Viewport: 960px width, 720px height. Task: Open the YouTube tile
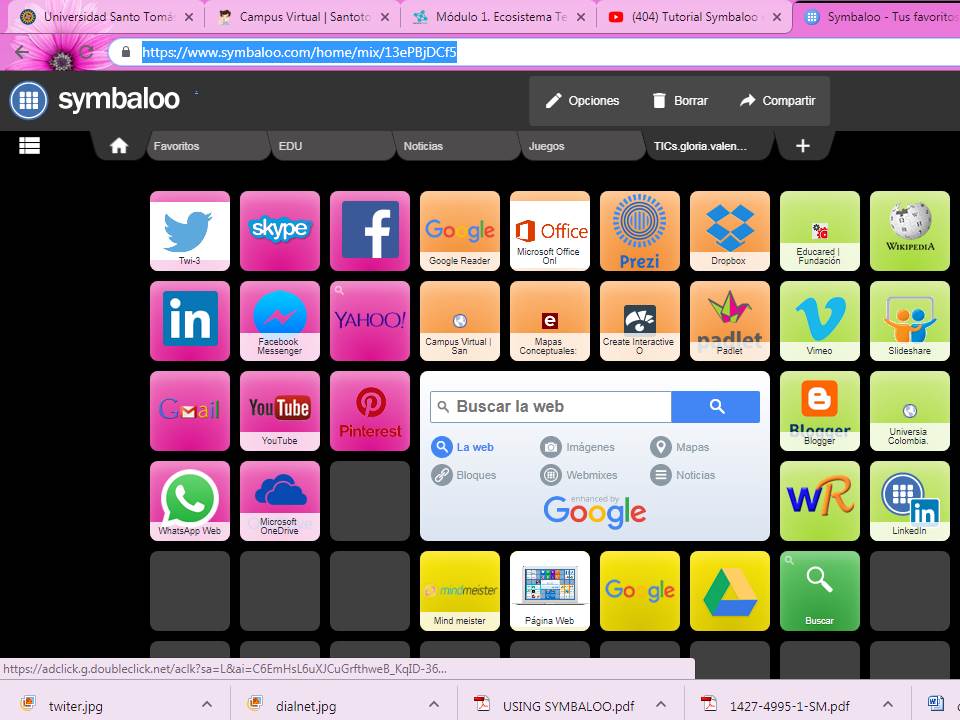pos(280,411)
